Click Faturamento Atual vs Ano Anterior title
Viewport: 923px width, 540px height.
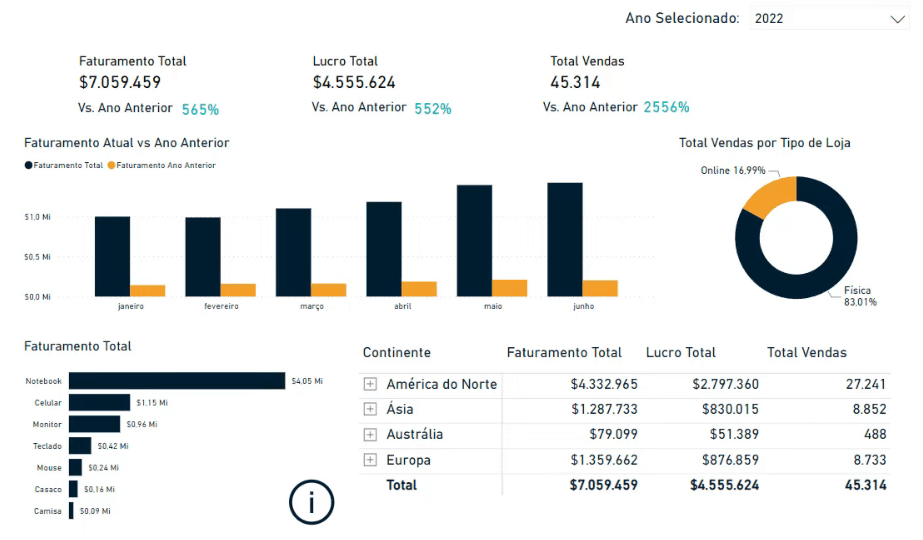tap(127, 143)
